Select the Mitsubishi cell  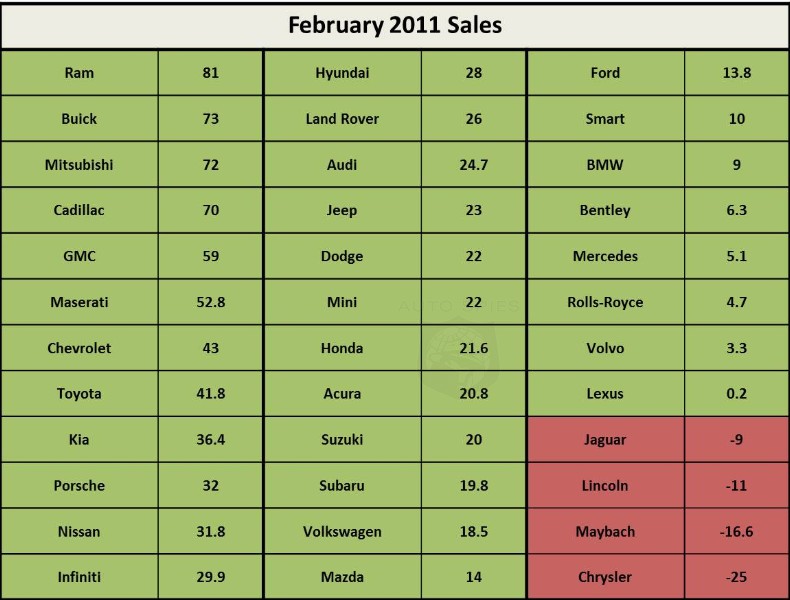coord(80,165)
